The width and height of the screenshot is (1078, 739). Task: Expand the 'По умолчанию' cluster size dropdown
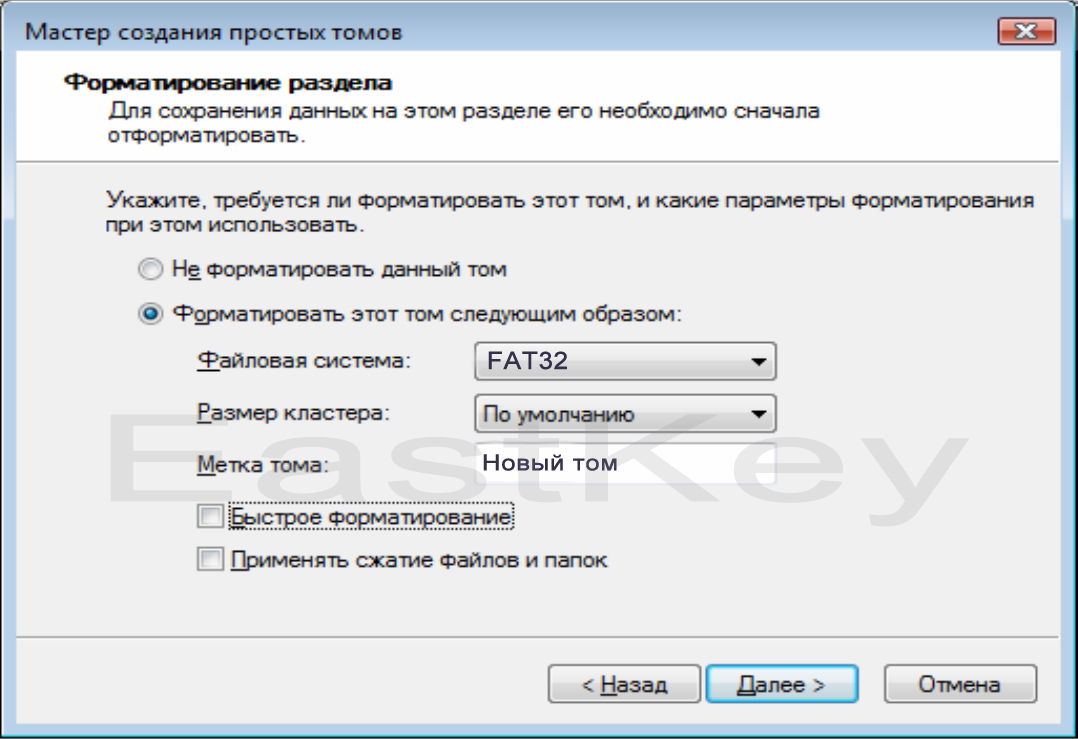pos(625,414)
